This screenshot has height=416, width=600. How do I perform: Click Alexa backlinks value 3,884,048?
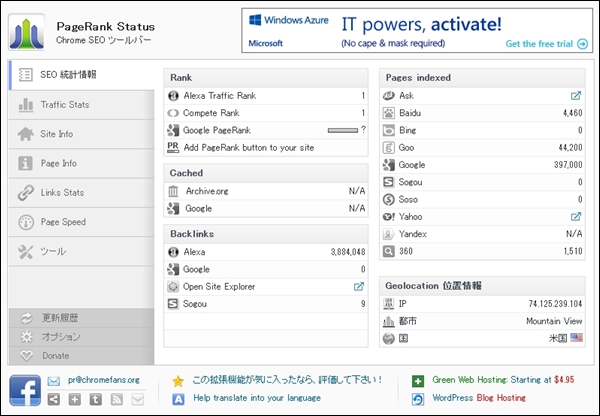click(348, 252)
